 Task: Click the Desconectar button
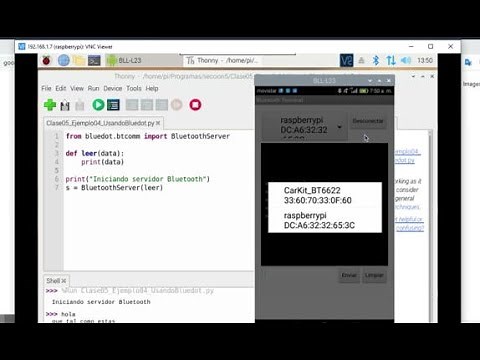[368, 121]
